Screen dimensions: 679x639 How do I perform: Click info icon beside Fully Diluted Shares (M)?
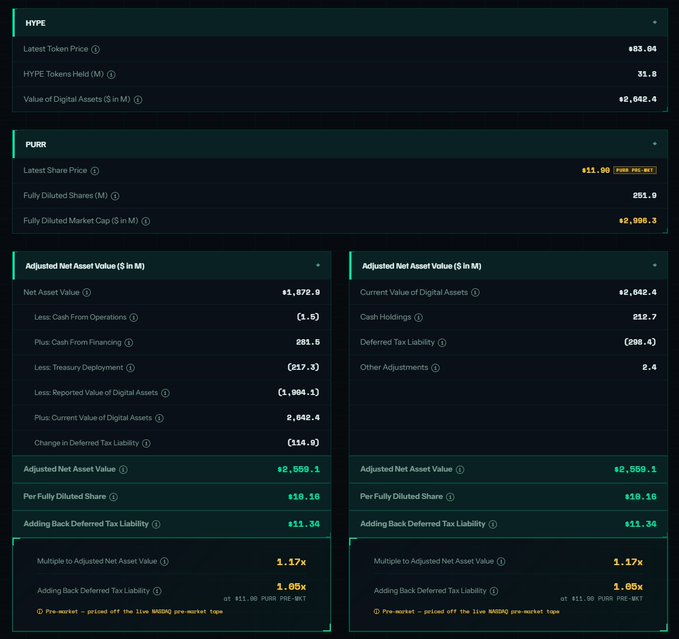(115, 196)
